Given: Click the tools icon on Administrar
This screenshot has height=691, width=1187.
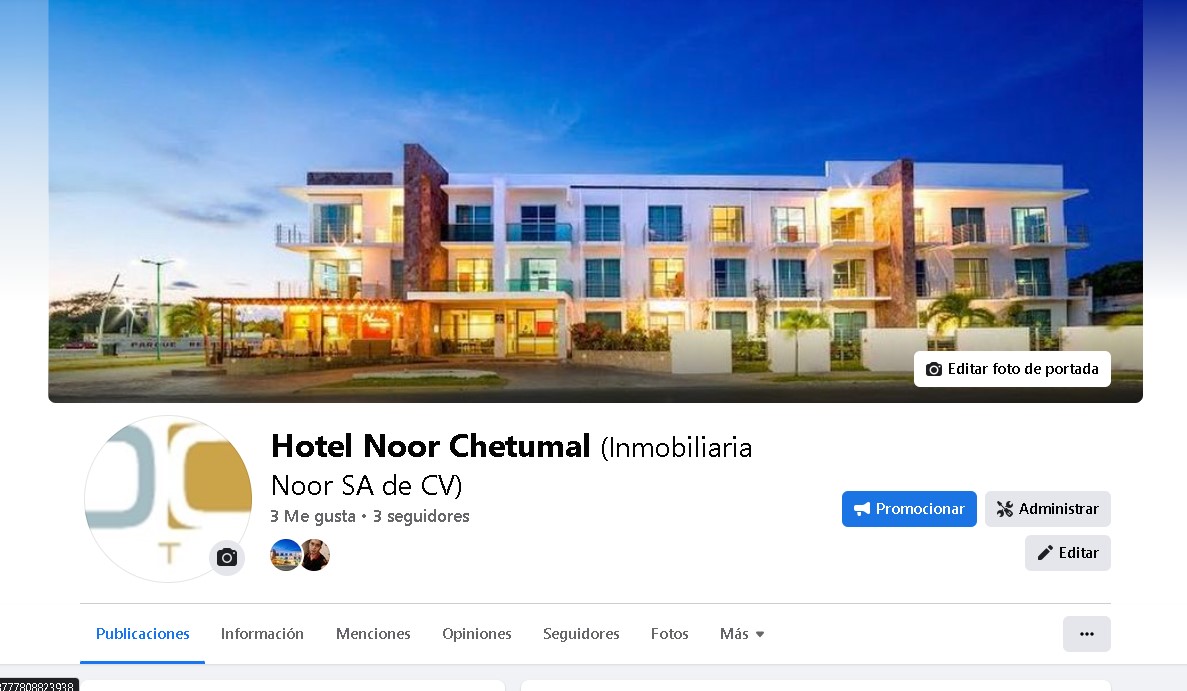Looking at the screenshot, I should click(1005, 509).
